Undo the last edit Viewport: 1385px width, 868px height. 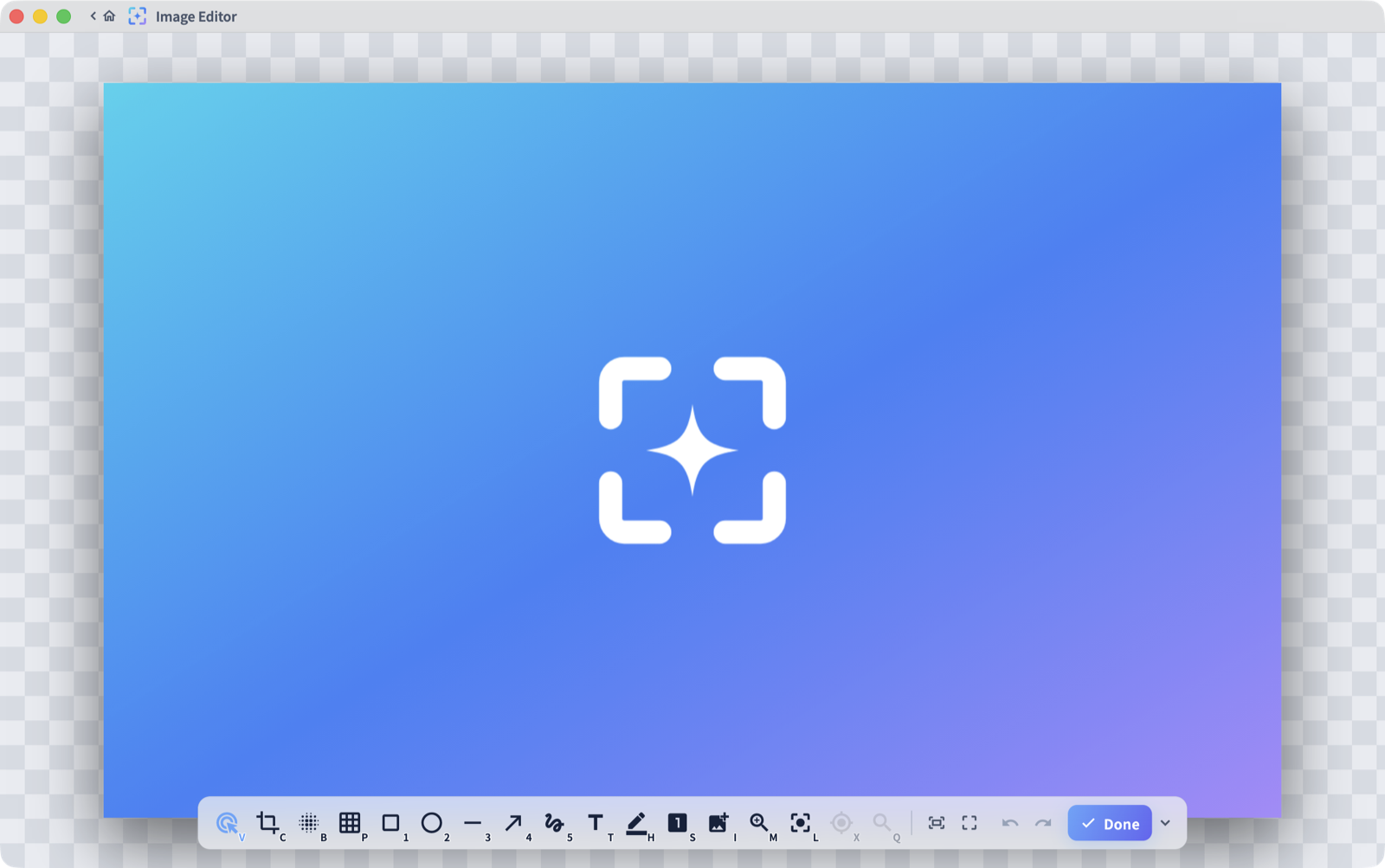click(1010, 823)
